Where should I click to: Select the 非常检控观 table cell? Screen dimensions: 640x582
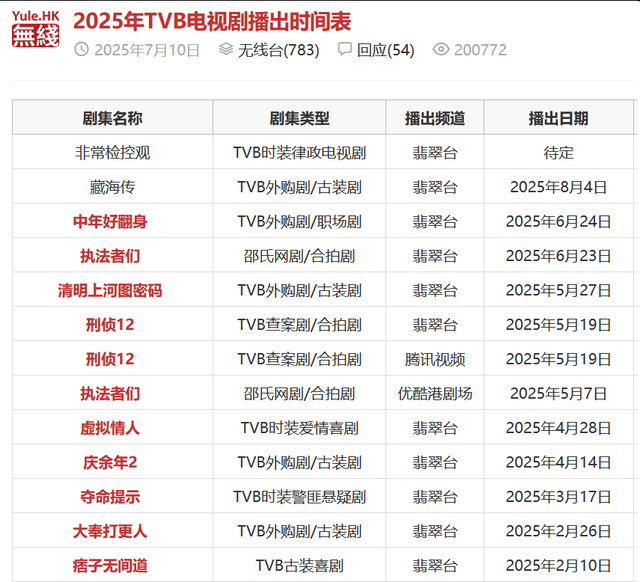point(113,153)
